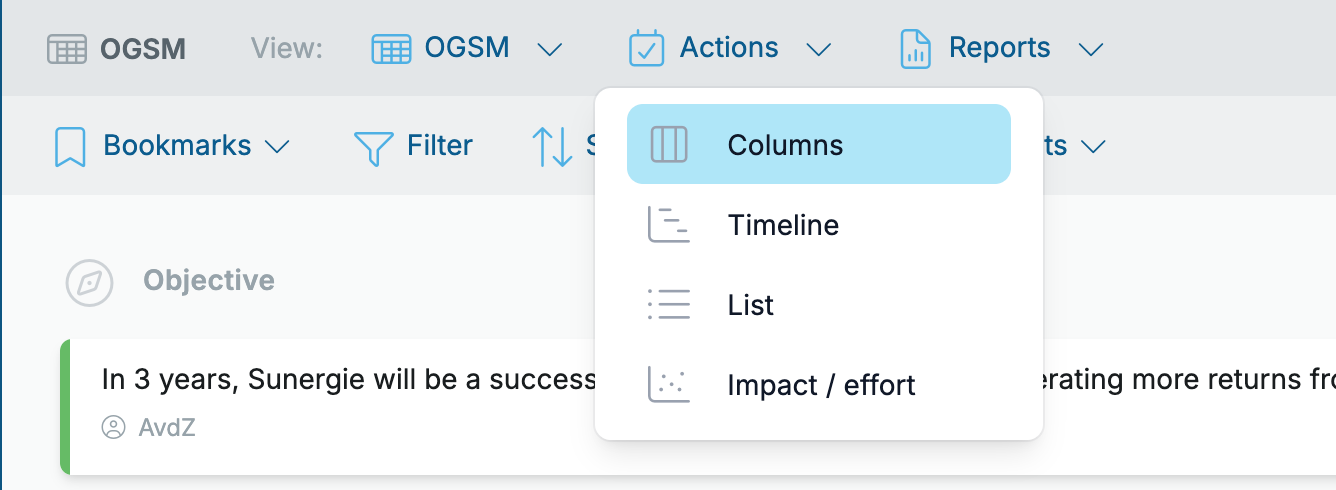Select List view in the menu
The image size is (1336, 490).
(819, 305)
